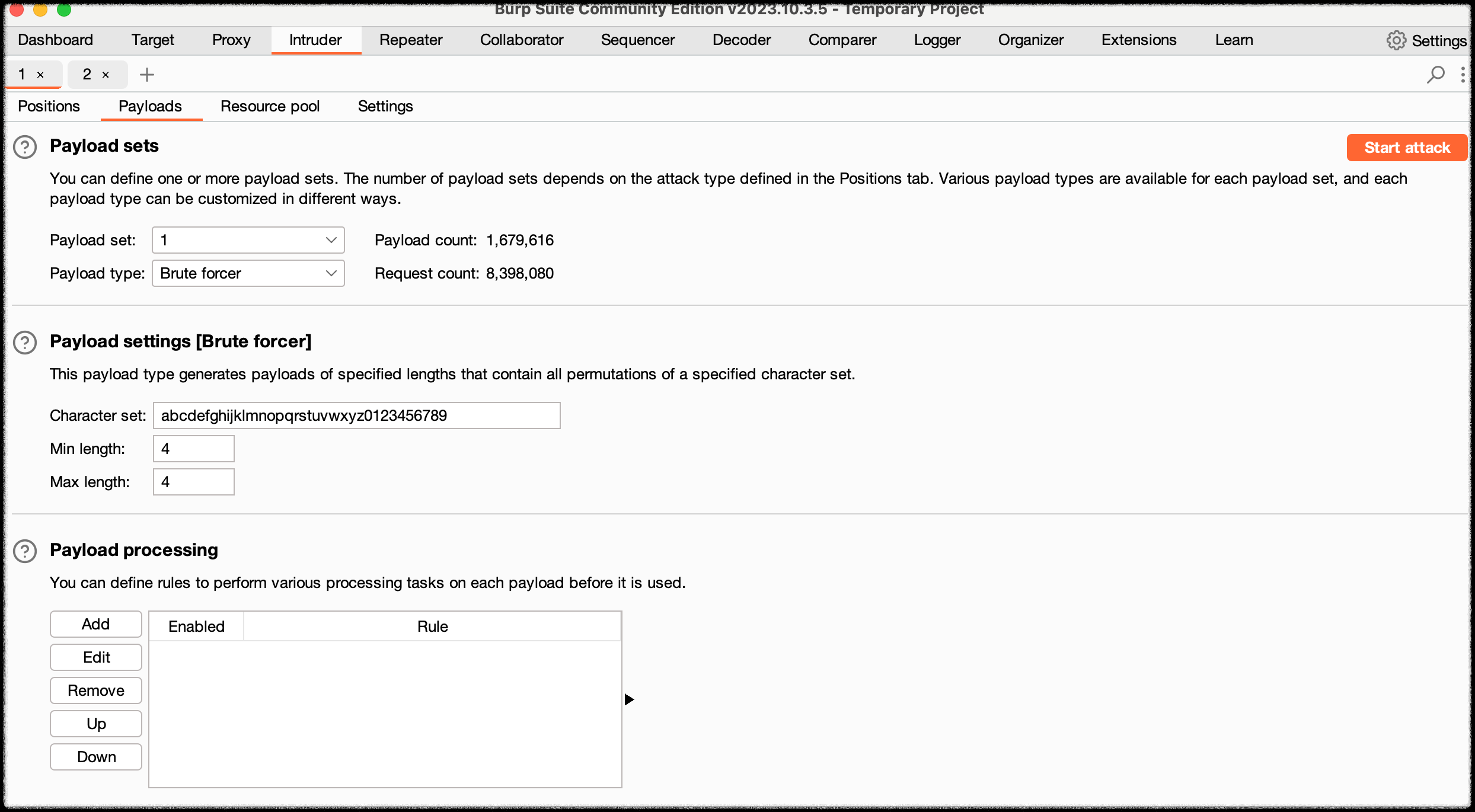1475x812 pixels.
Task: Click the Payload processing help icon
Action: click(x=25, y=551)
